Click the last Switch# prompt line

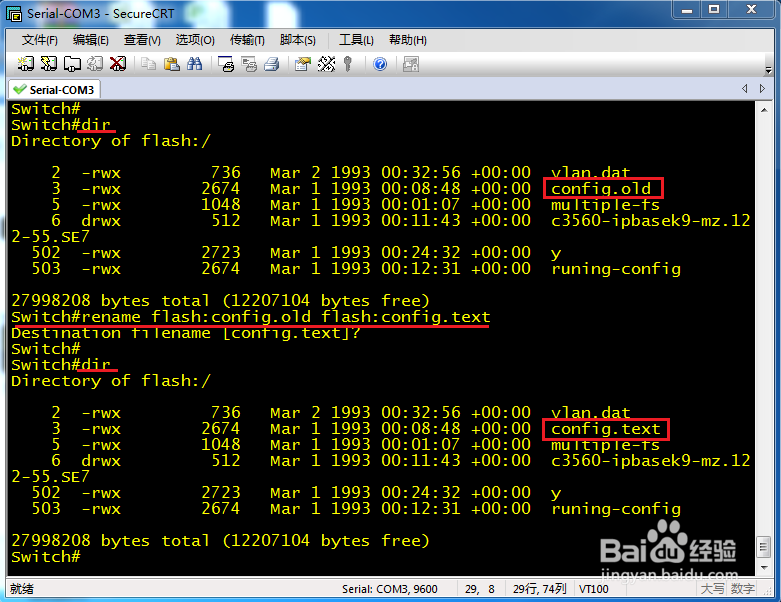[x=45, y=557]
